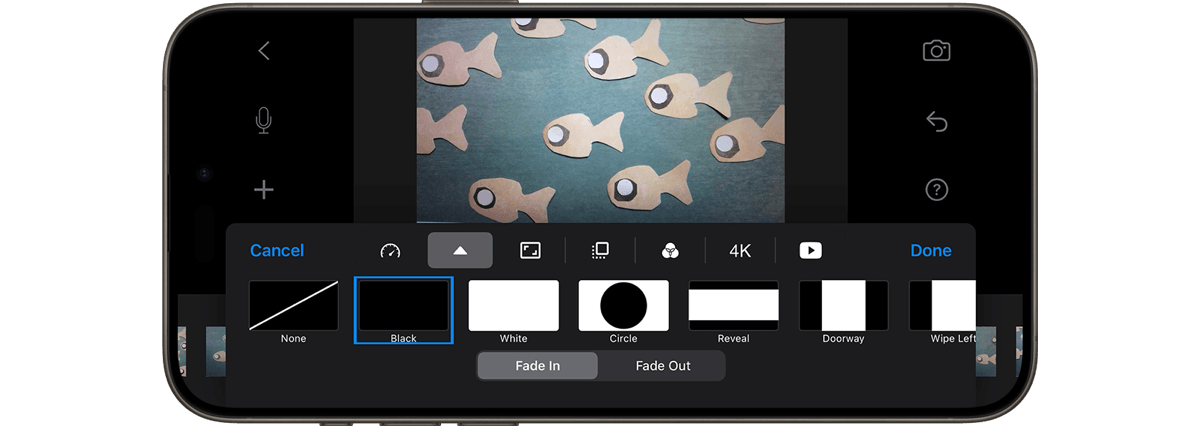
Task: Open the color filters icon
Action: pyautogui.click(x=671, y=251)
